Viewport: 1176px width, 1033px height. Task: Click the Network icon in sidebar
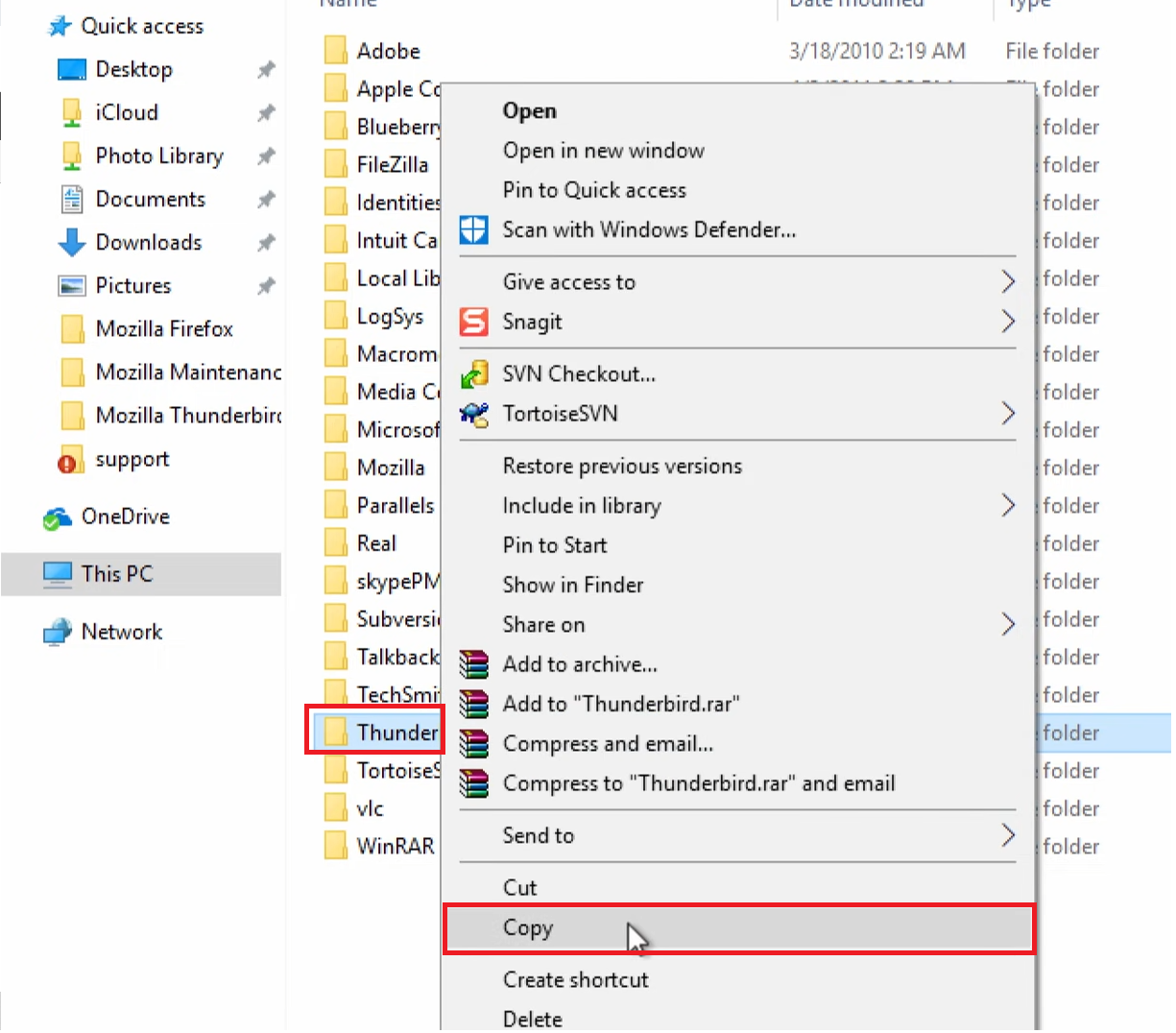coord(58,632)
